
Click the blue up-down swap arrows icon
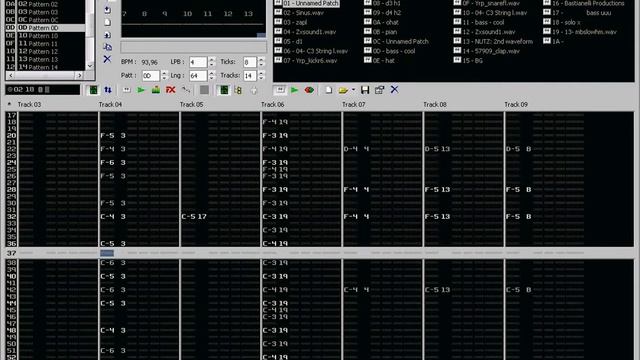108,90
